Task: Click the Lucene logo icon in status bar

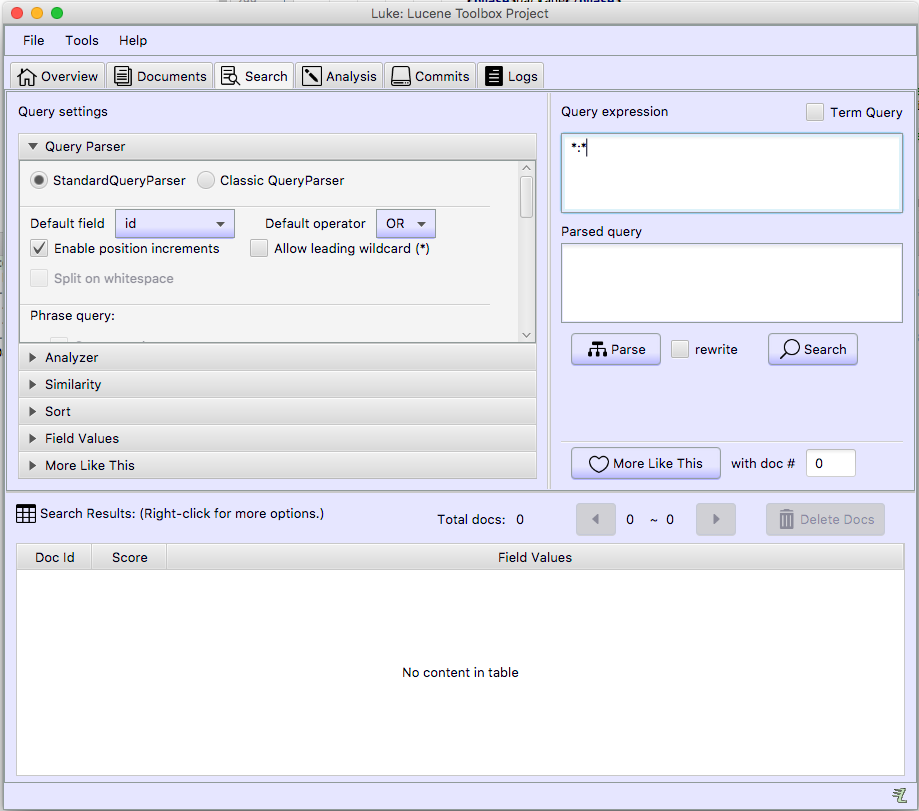Action: click(x=899, y=795)
